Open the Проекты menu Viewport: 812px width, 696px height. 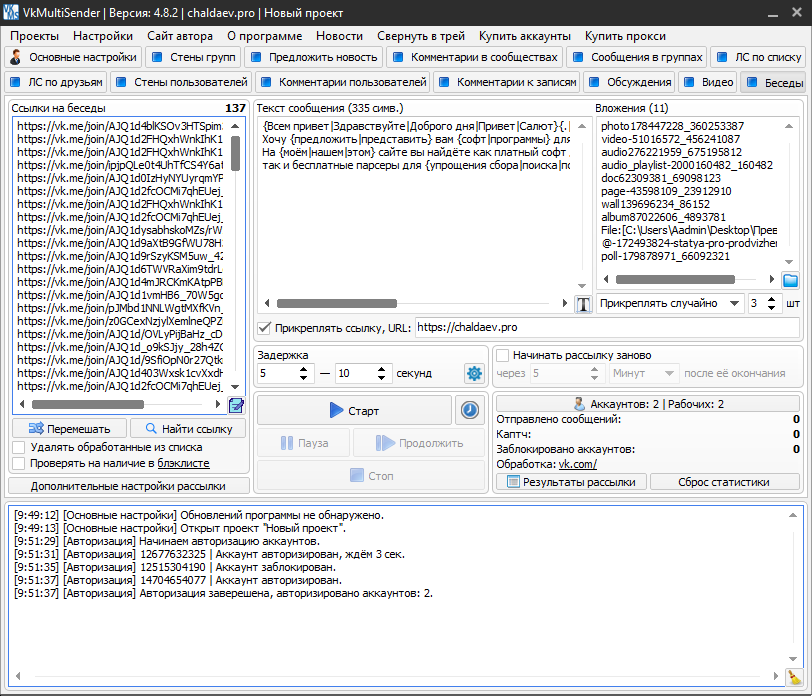[35, 36]
